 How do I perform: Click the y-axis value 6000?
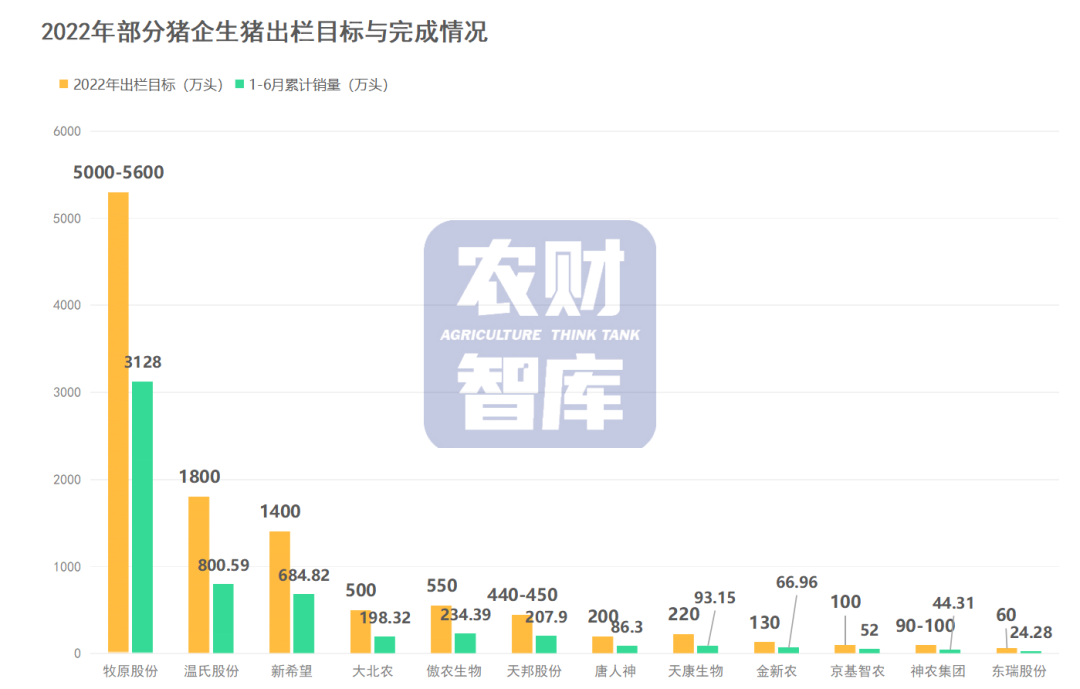[67, 132]
